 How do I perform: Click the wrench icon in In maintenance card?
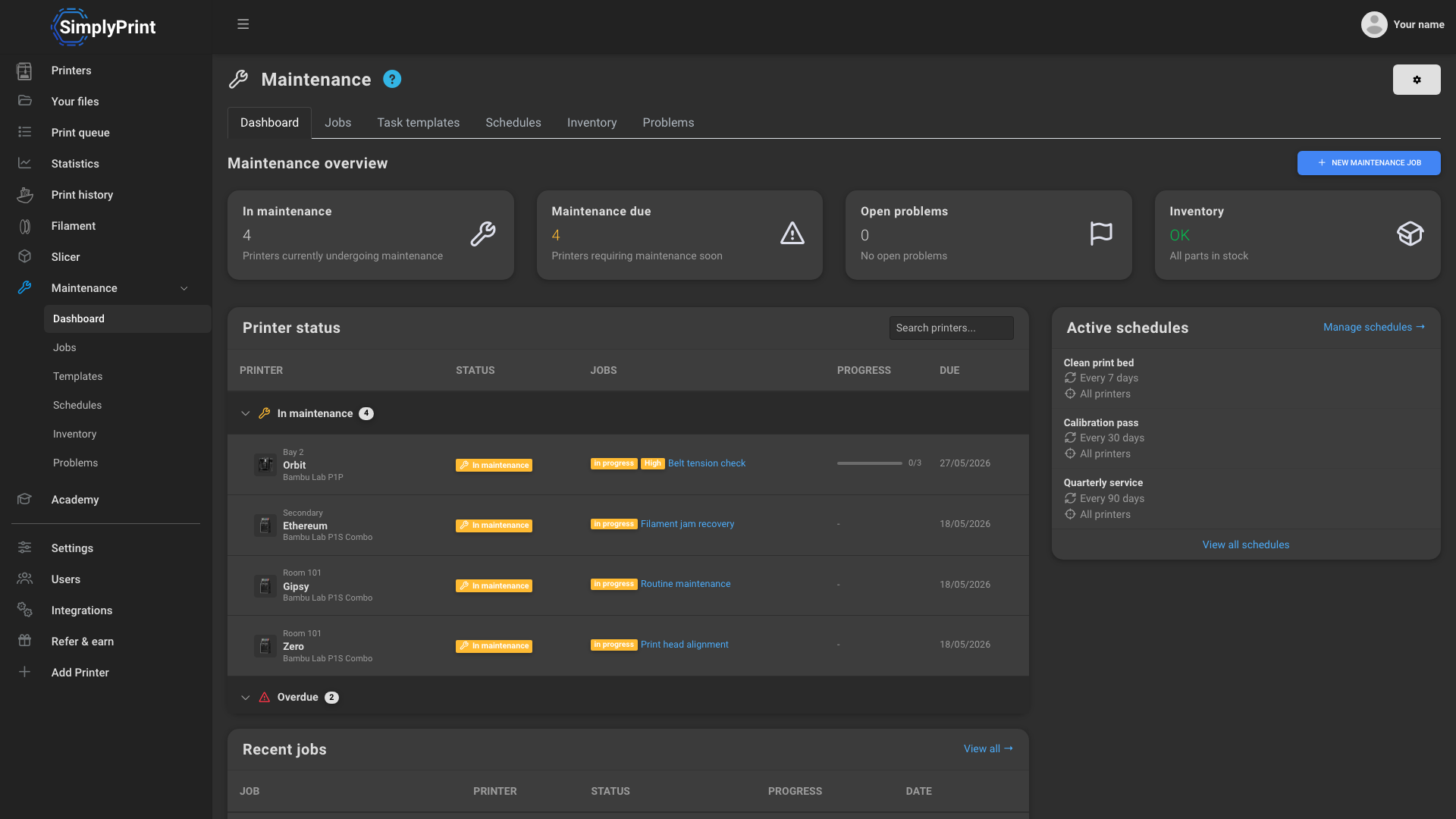483,234
